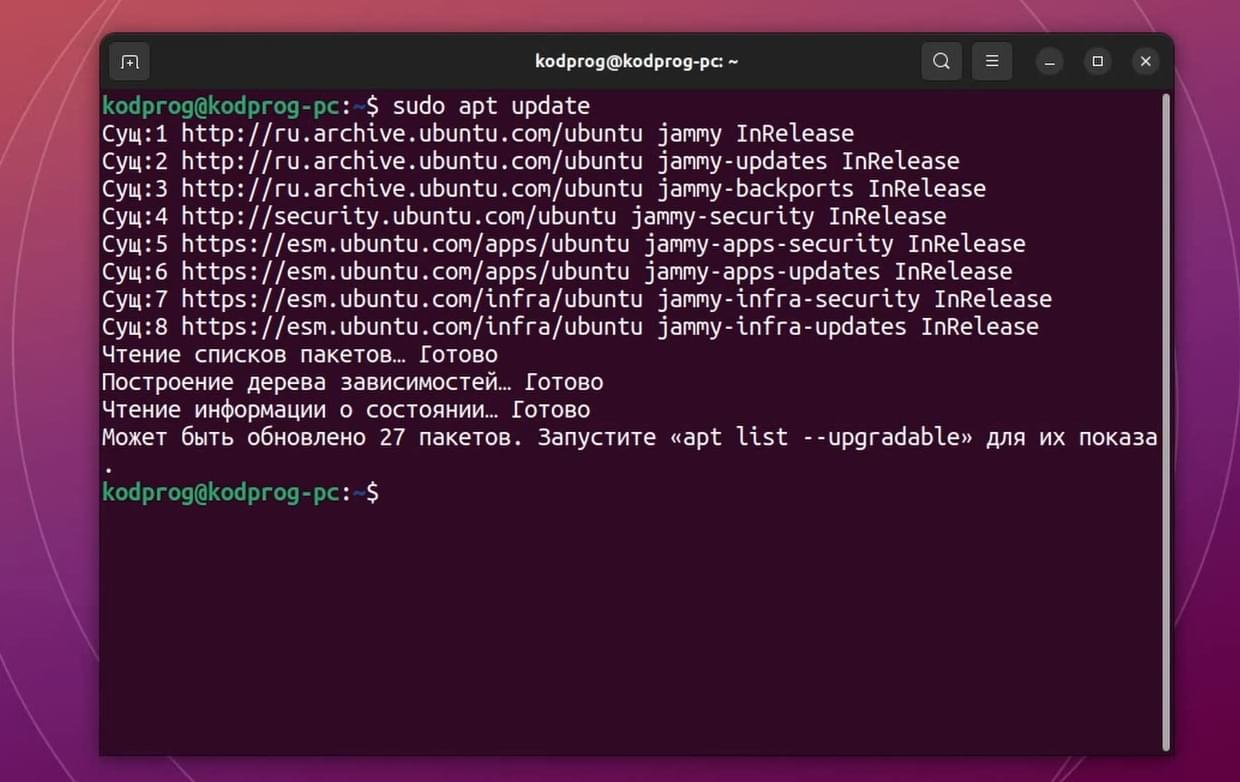The width and height of the screenshot is (1240, 782).
Task: Close the terminal window
Action: click(1146, 62)
